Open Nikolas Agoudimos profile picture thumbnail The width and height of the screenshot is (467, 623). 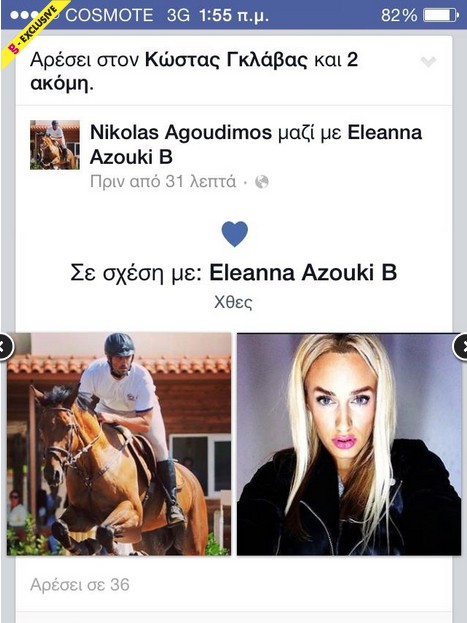pos(55,145)
